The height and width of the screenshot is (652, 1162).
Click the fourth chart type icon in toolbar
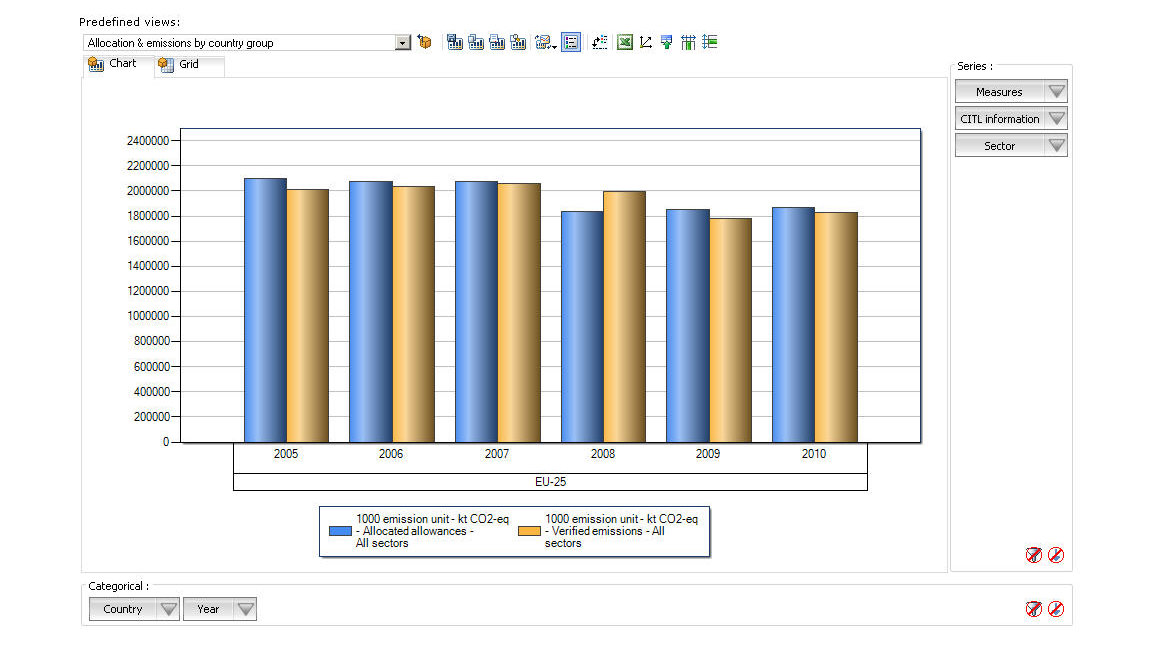518,43
